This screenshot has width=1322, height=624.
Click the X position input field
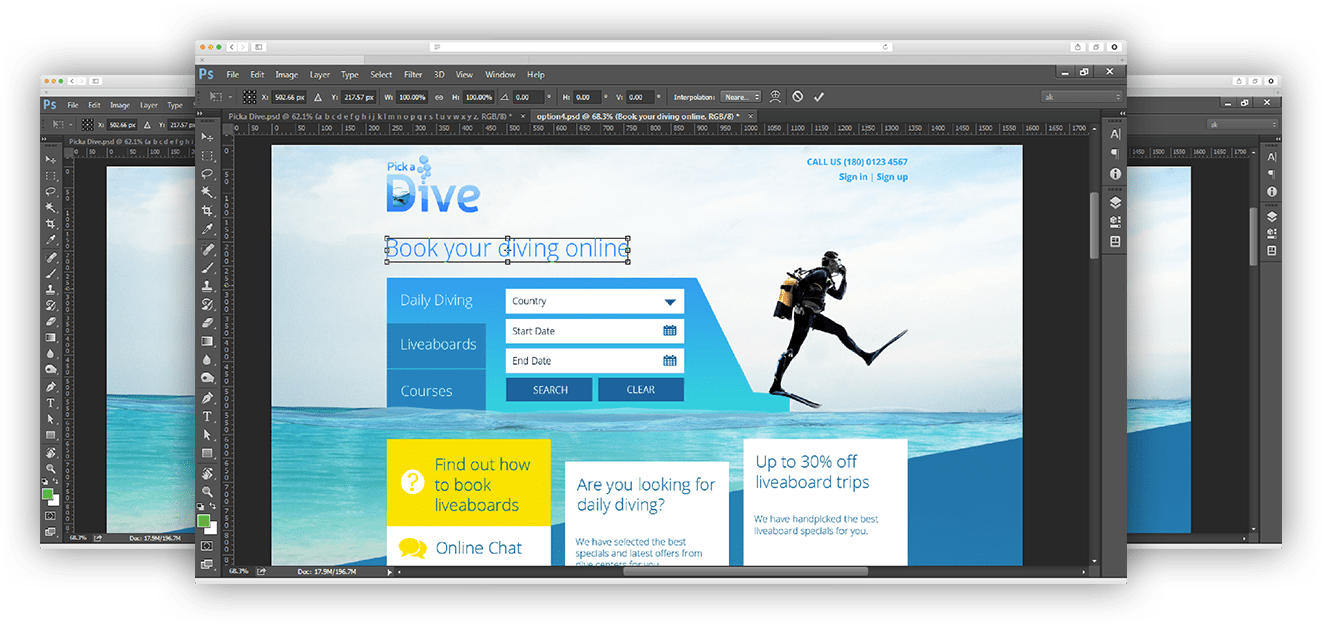289,97
